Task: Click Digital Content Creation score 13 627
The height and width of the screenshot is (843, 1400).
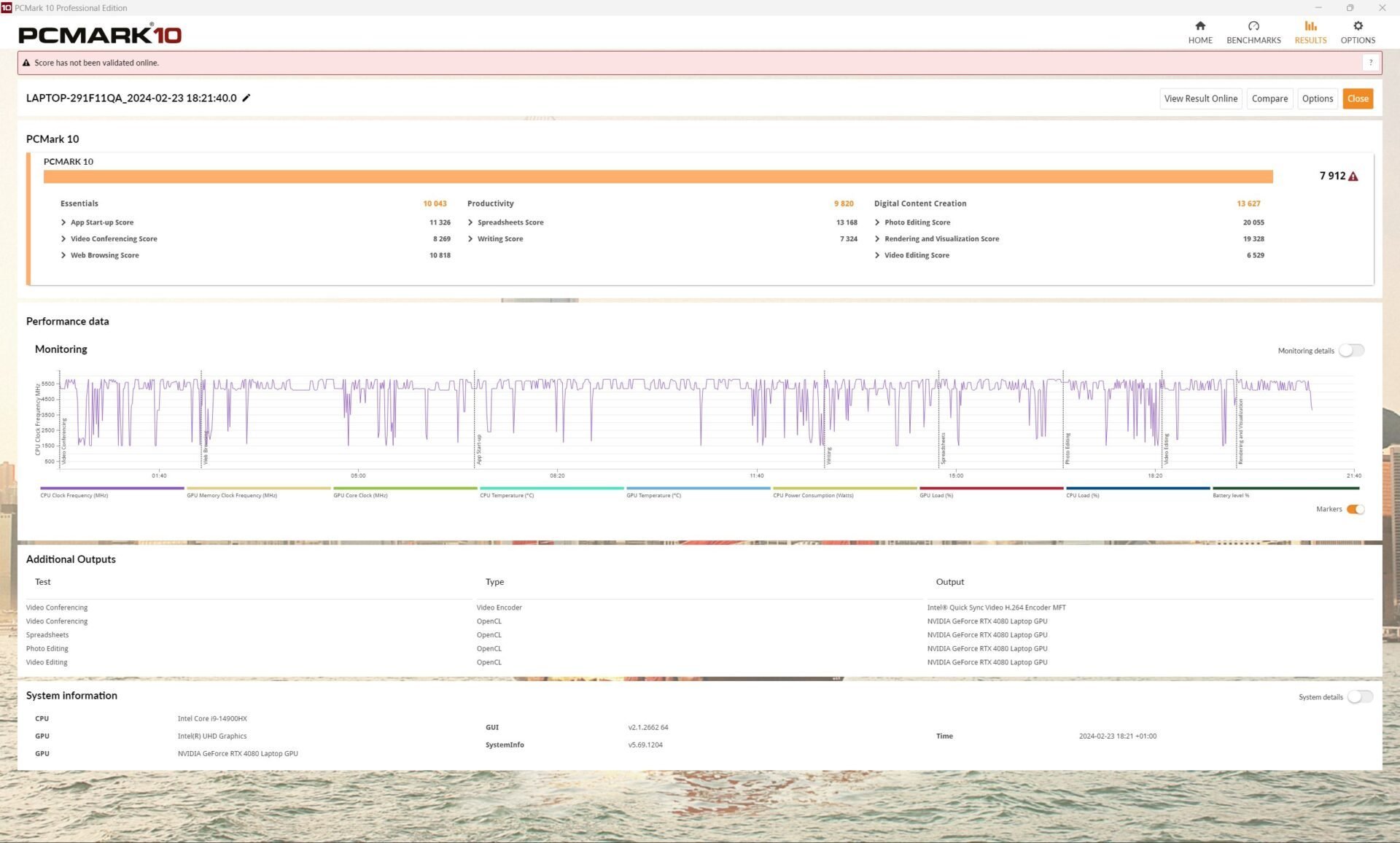Action: 1248,203
